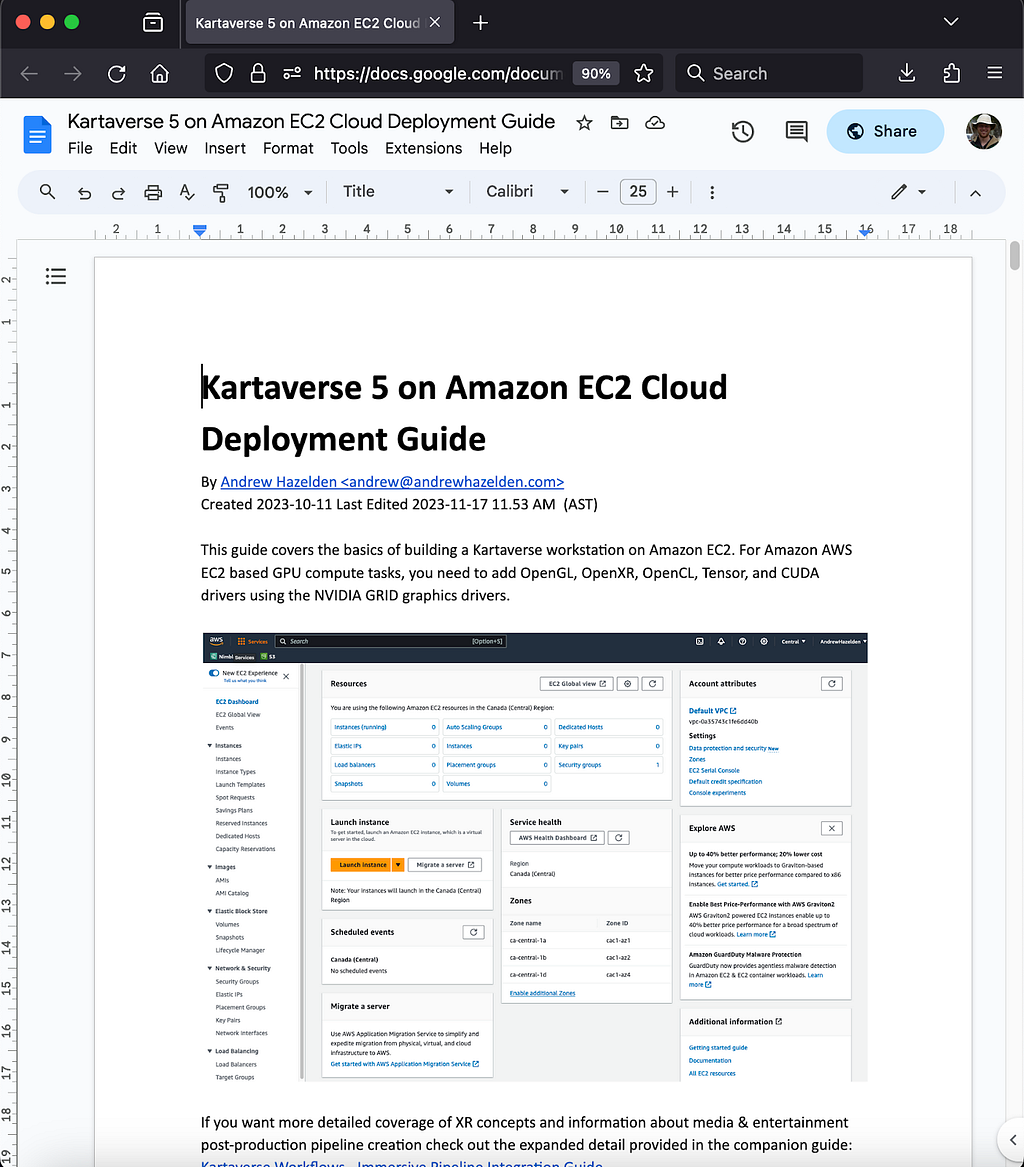Screen dimensions: 1024x1167
Task: Open the Firefox application menu
Action: [995, 73]
